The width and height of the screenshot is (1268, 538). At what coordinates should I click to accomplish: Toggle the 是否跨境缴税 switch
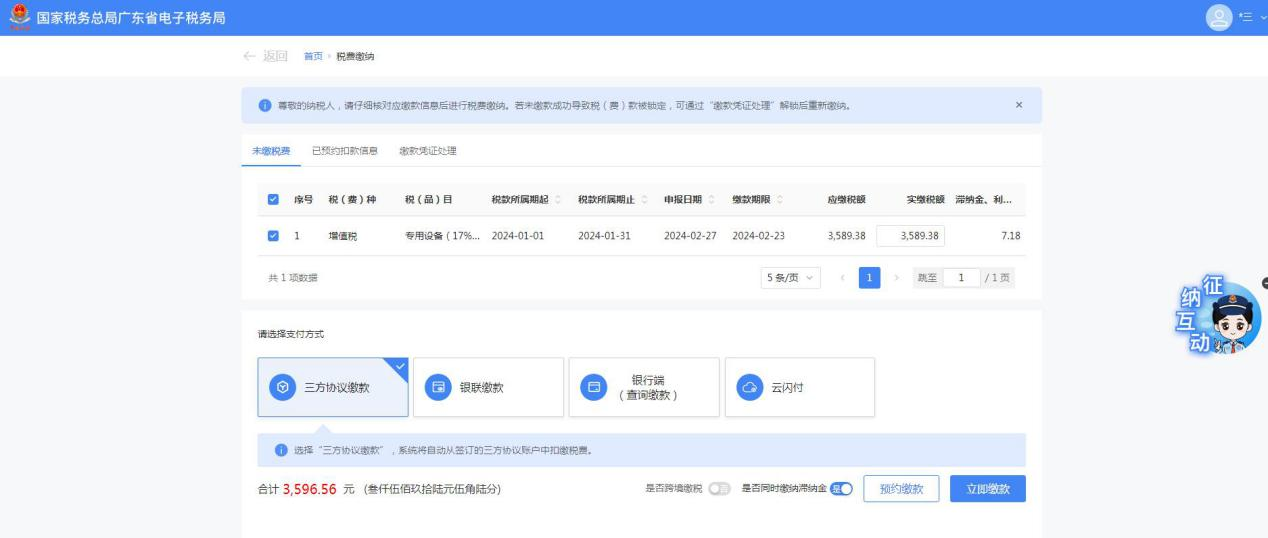coord(719,489)
